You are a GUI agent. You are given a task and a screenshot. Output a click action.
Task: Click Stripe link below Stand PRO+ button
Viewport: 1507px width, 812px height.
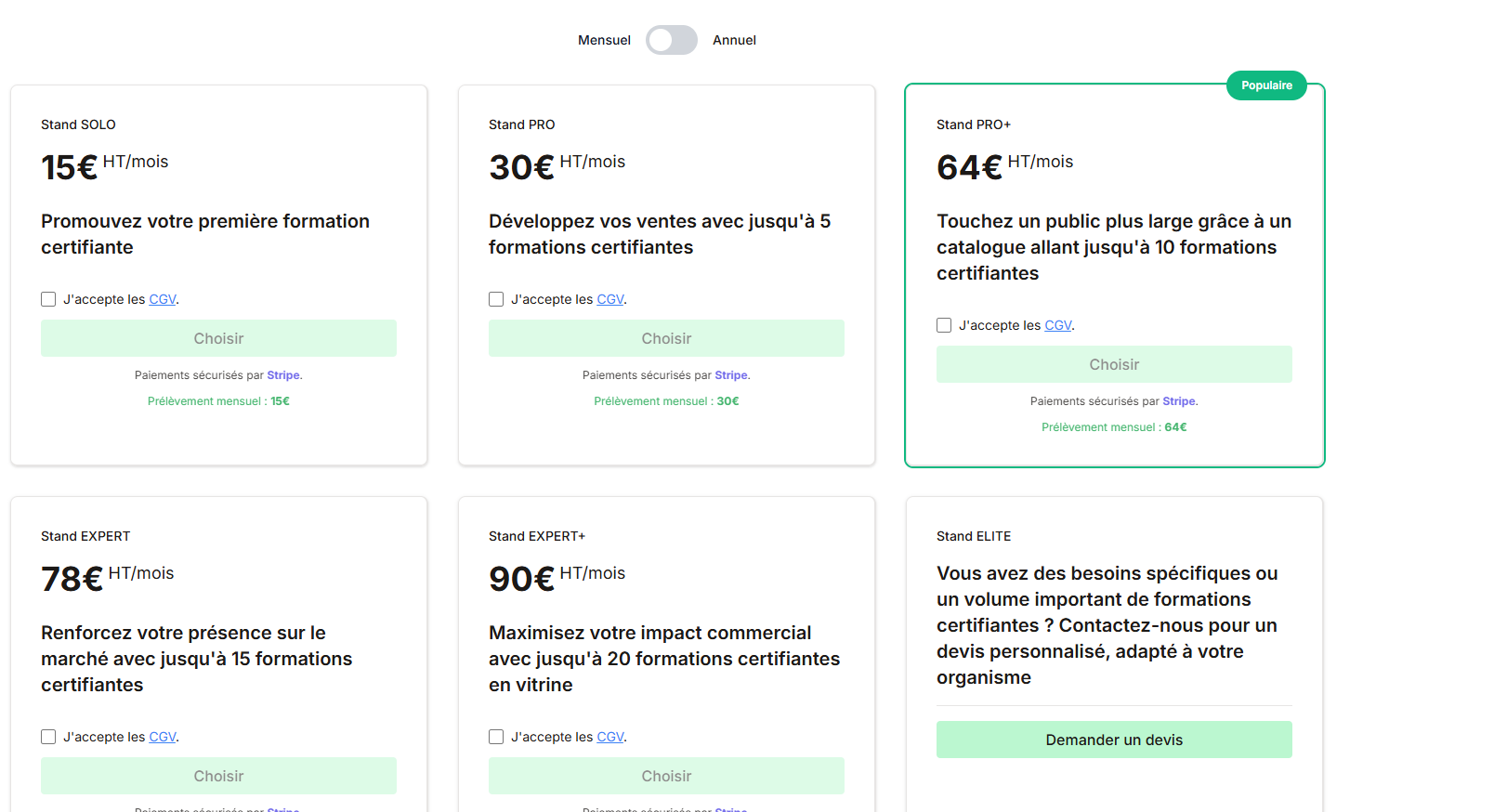pyautogui.click(x=1178, y=400)
